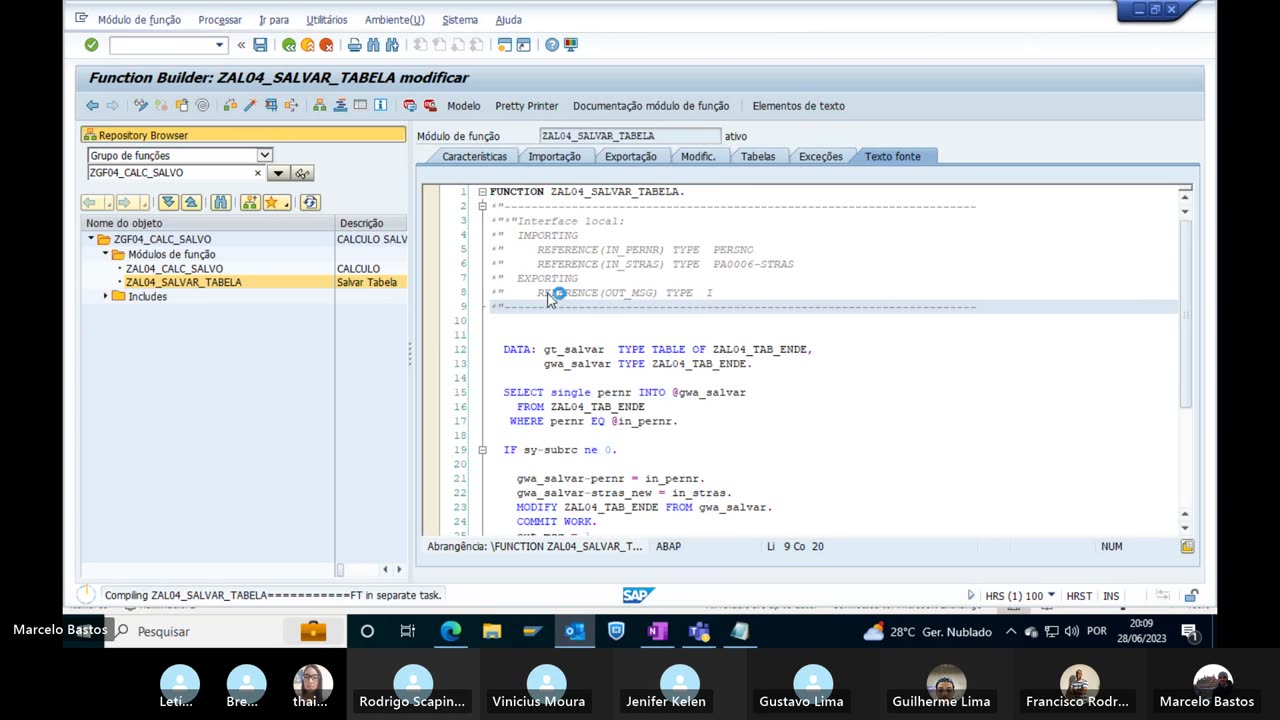This screenshot has width=1280, height=720.
Task: Click the Refresh object list icon
Action: pos(310,202)
